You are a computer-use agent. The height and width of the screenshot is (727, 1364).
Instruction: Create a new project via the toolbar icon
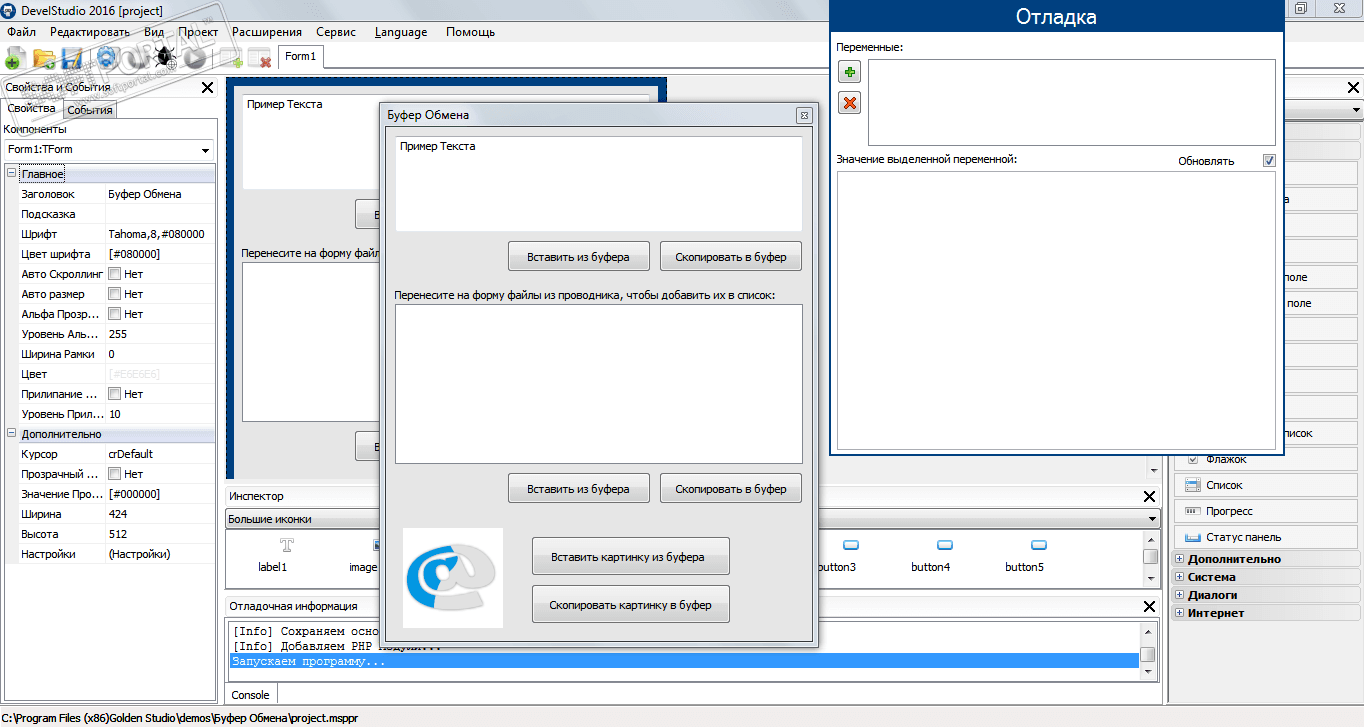[14, 58]
